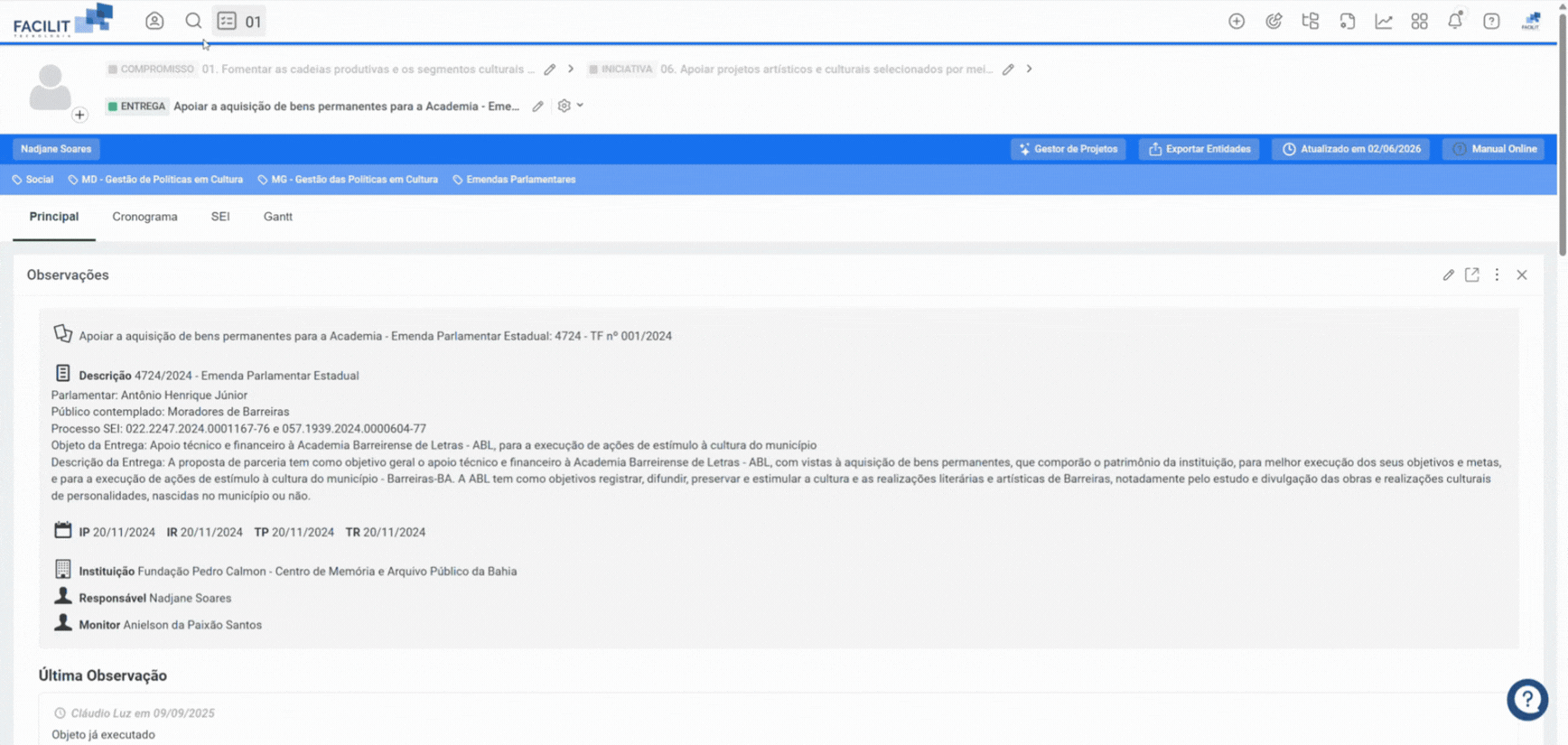1568x745 pixels.
Task: Edit the Compromisso title pencil
Action: tap(549, 70)
